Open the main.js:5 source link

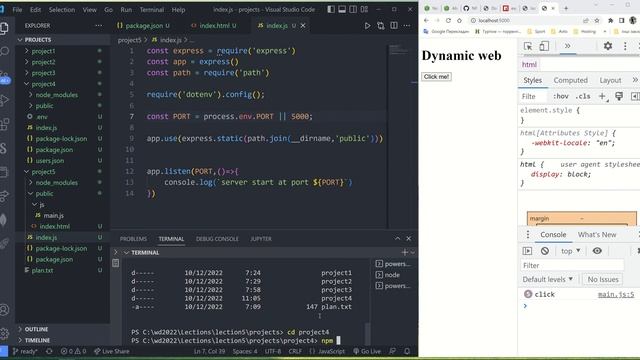coord(616,294)
